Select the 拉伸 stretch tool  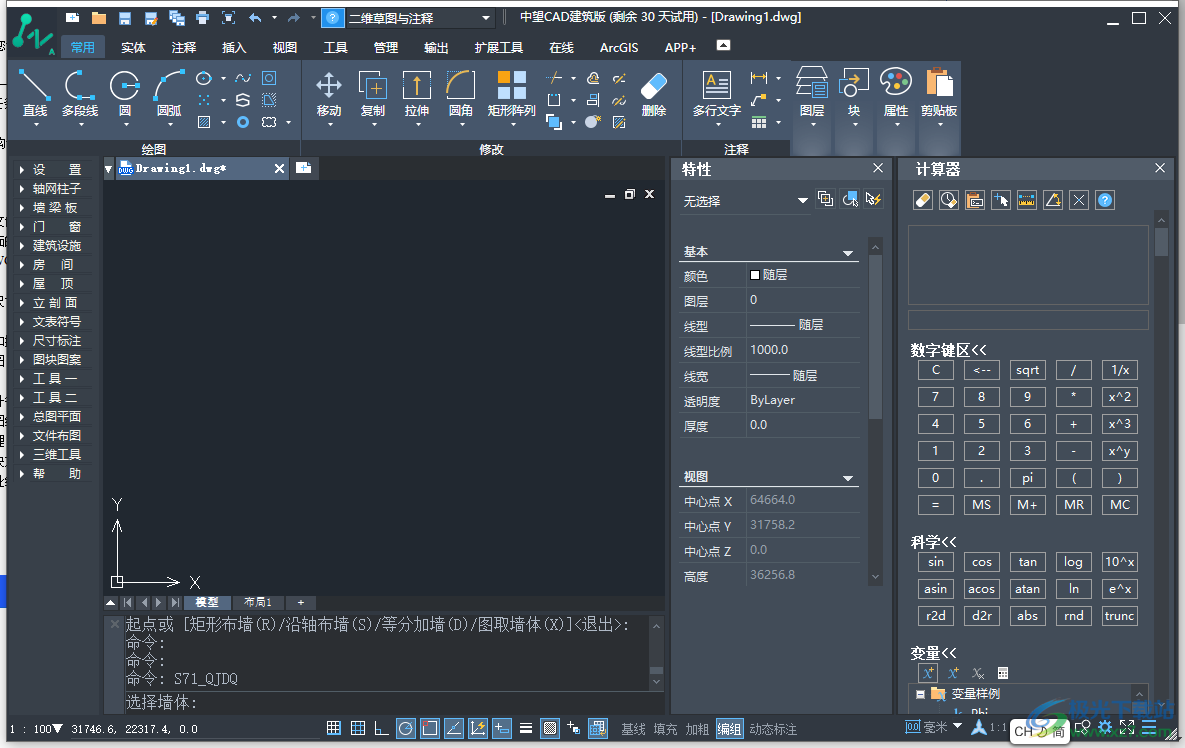click(416, 94)
